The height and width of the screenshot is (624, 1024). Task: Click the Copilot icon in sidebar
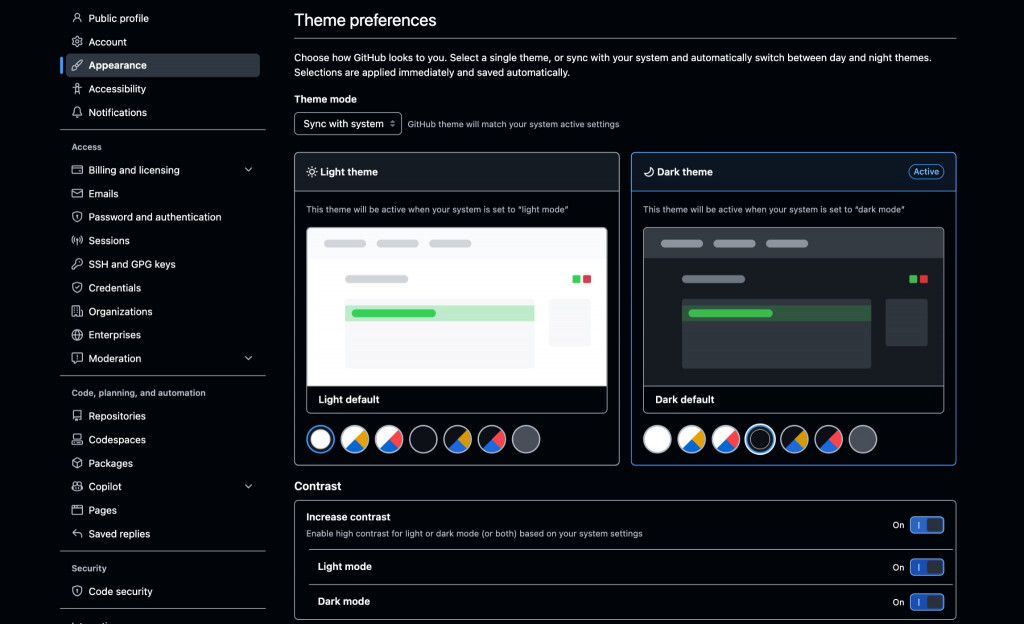point(77,486)
